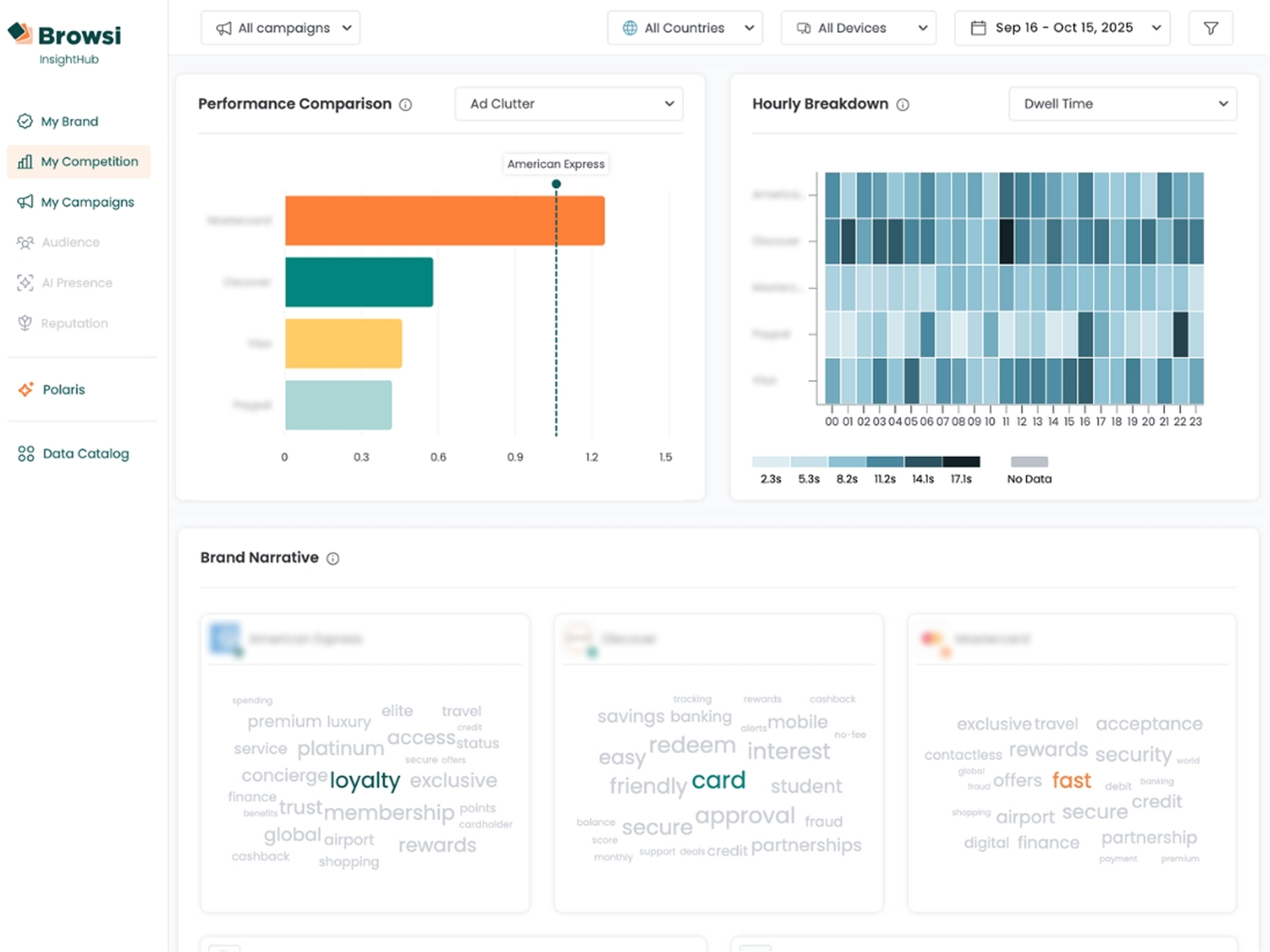Open the All Countries dropdown
Image resolution: width=1270 pixels, height=952 pixels.
[x=685, y=29]
